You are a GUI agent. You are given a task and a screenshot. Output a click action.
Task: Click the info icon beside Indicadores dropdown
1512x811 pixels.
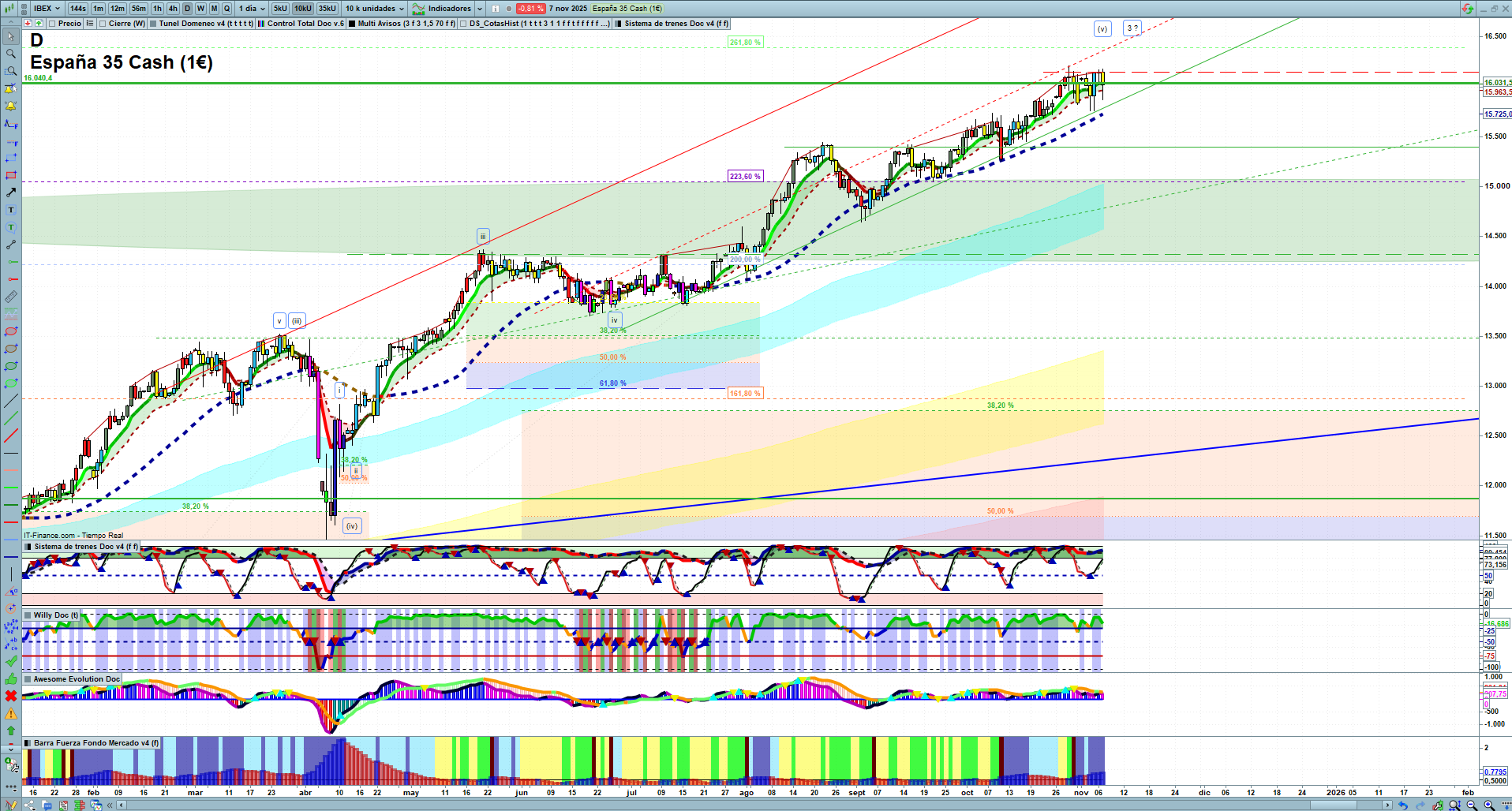click(496, 9)
